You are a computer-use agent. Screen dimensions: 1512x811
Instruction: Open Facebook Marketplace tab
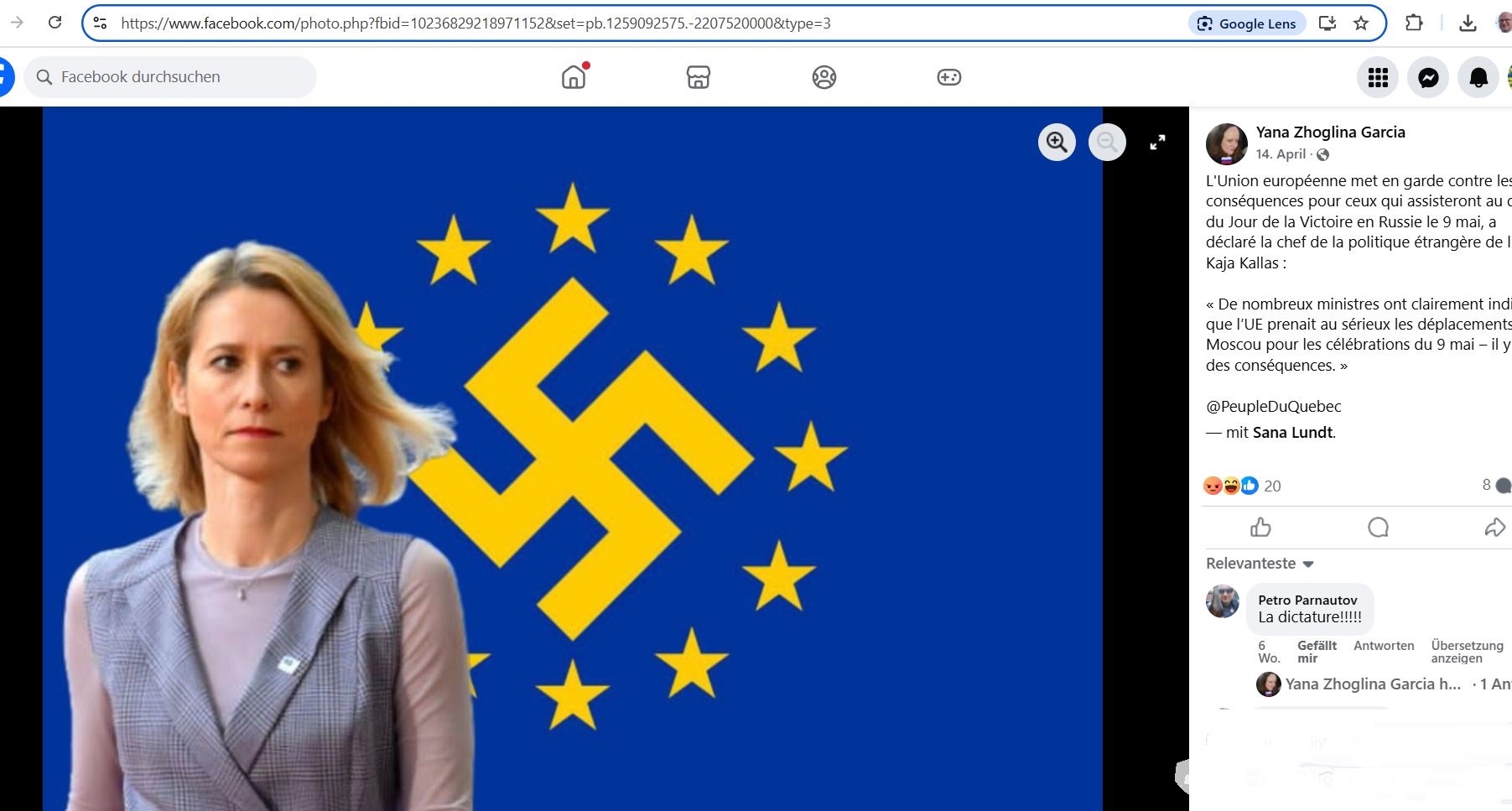tap(699, 77)
